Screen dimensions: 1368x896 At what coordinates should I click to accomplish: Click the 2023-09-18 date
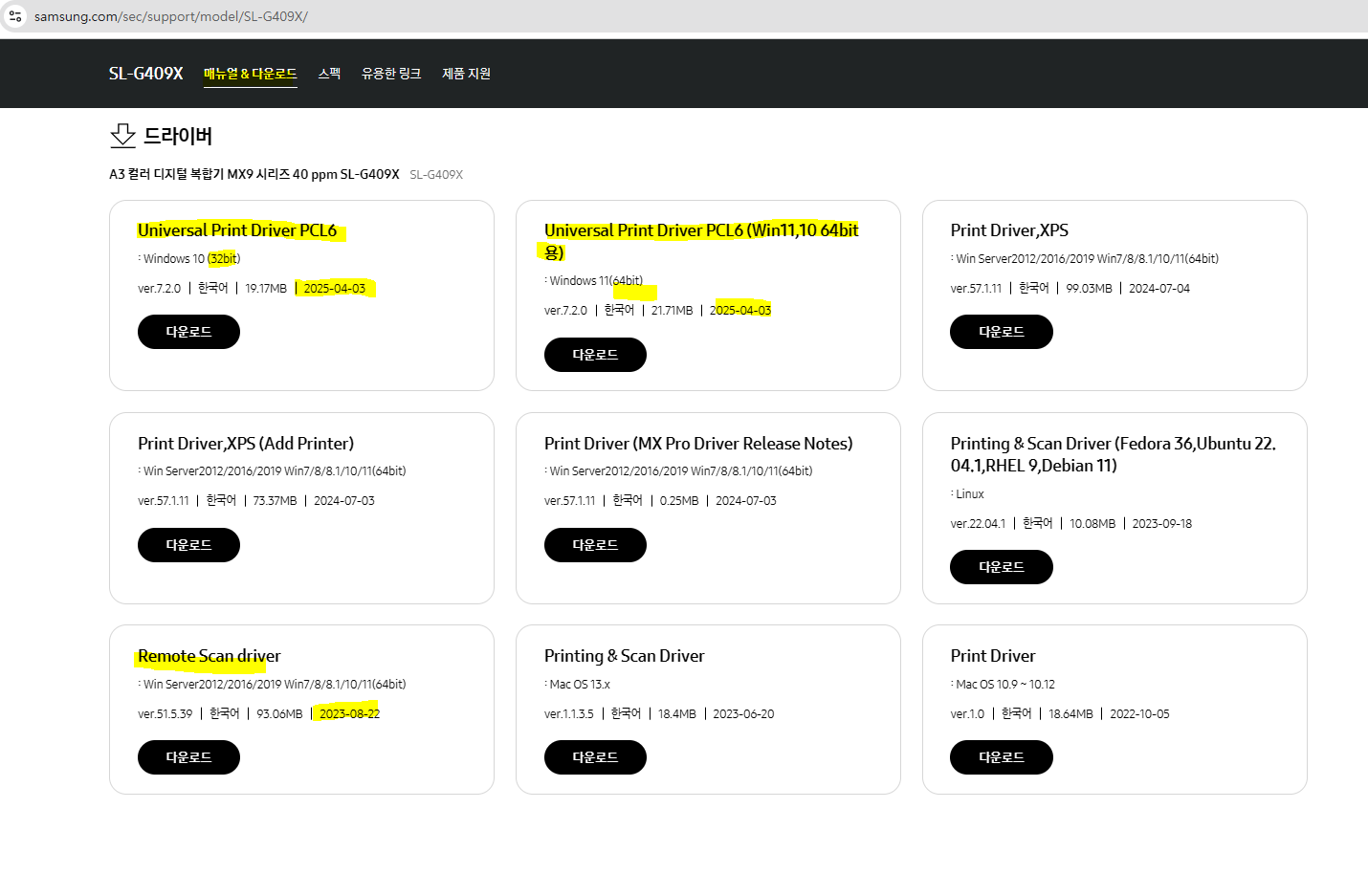1162,524
